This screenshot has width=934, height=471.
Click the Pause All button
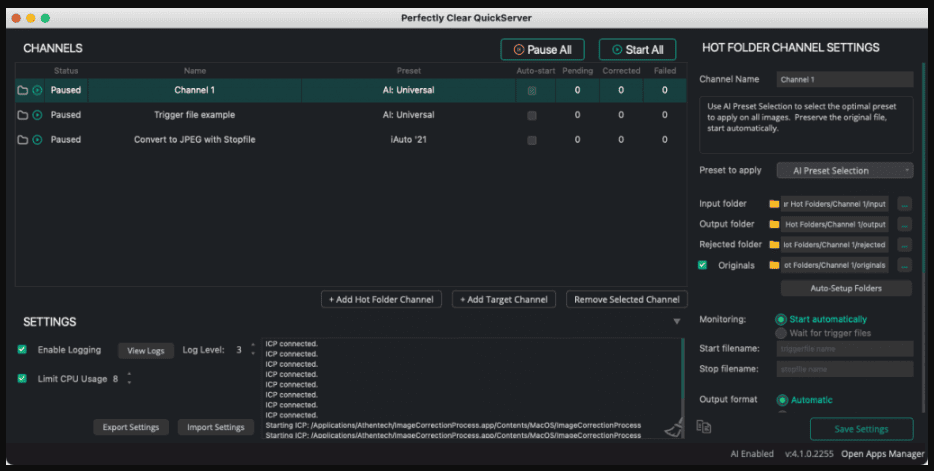click(542, 49)
